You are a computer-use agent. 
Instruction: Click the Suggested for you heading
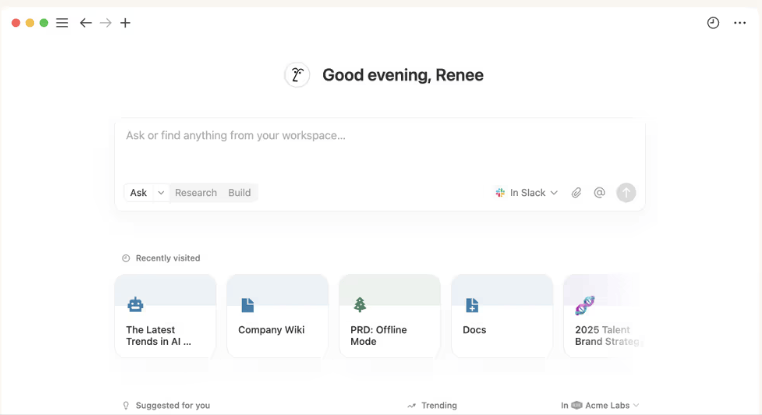click(173, 405)
